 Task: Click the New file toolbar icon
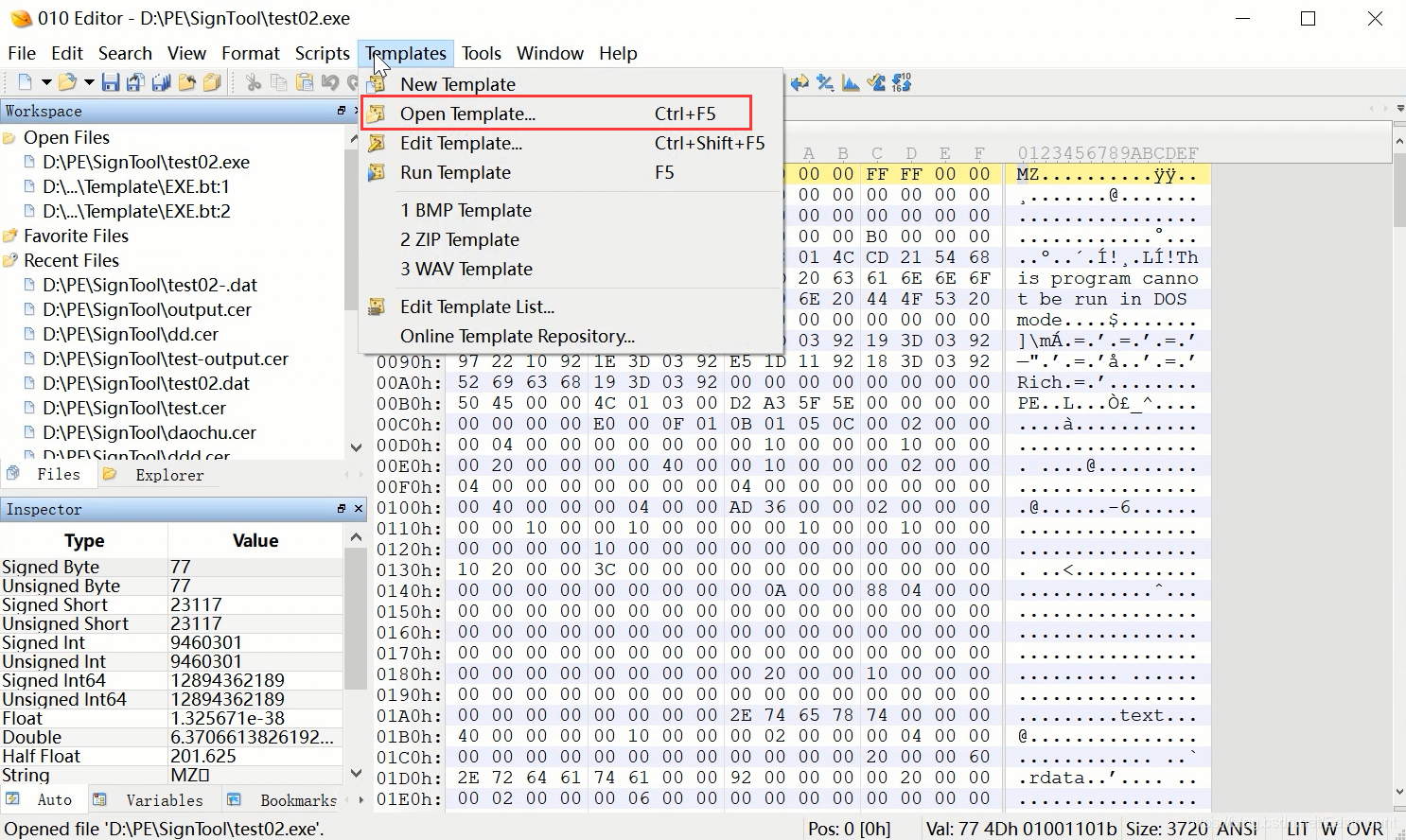25,82
